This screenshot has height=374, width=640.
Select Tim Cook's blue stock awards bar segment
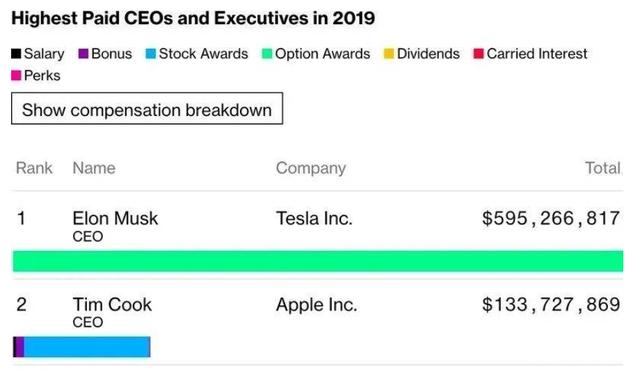click(87, 347)
